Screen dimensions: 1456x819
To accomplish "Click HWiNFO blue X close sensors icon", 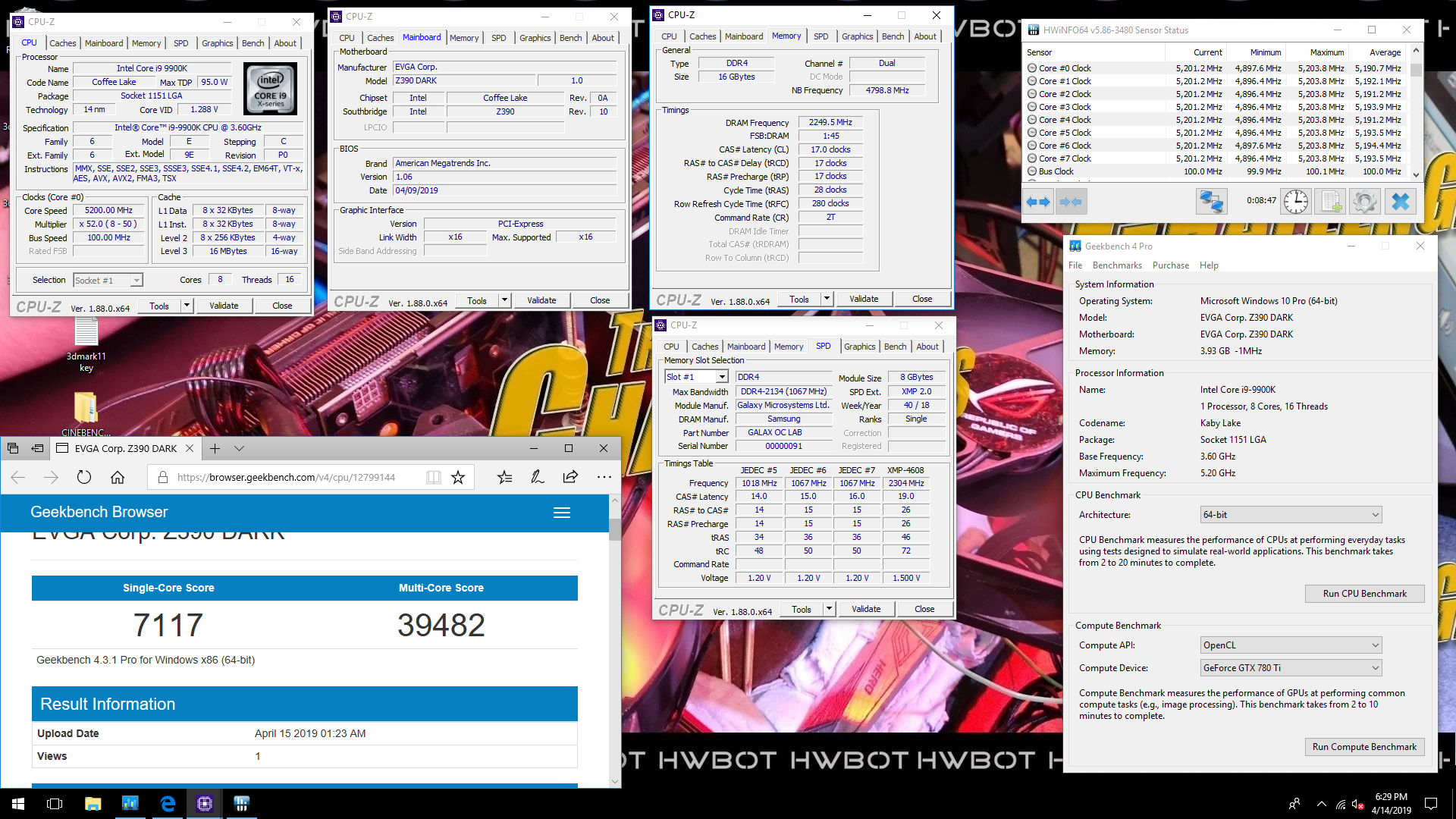I will click(1400, 202).
